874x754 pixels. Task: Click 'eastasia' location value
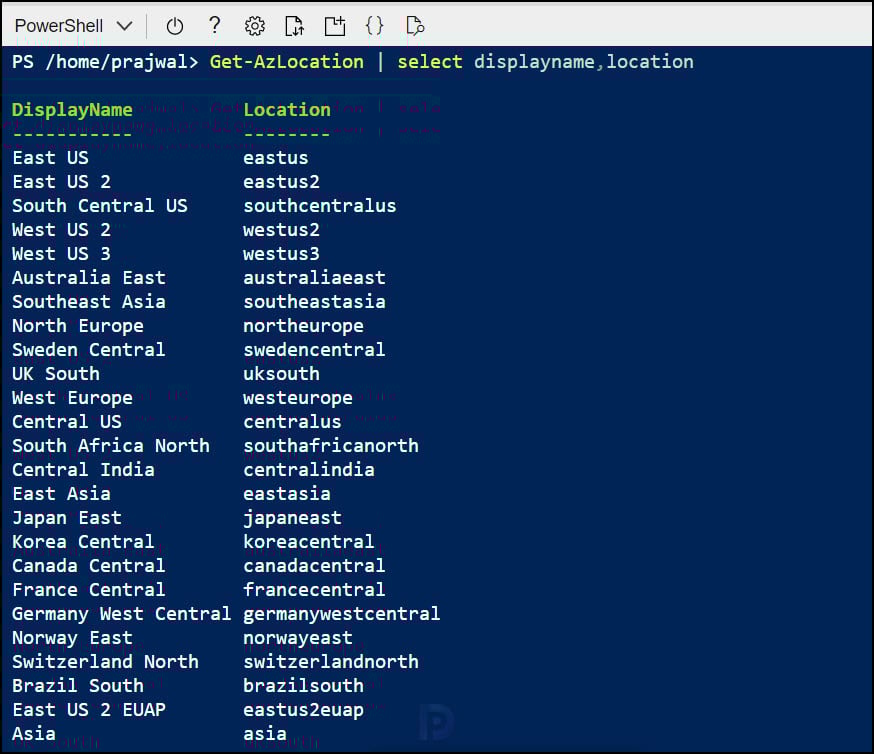click(x=287, y=493)
